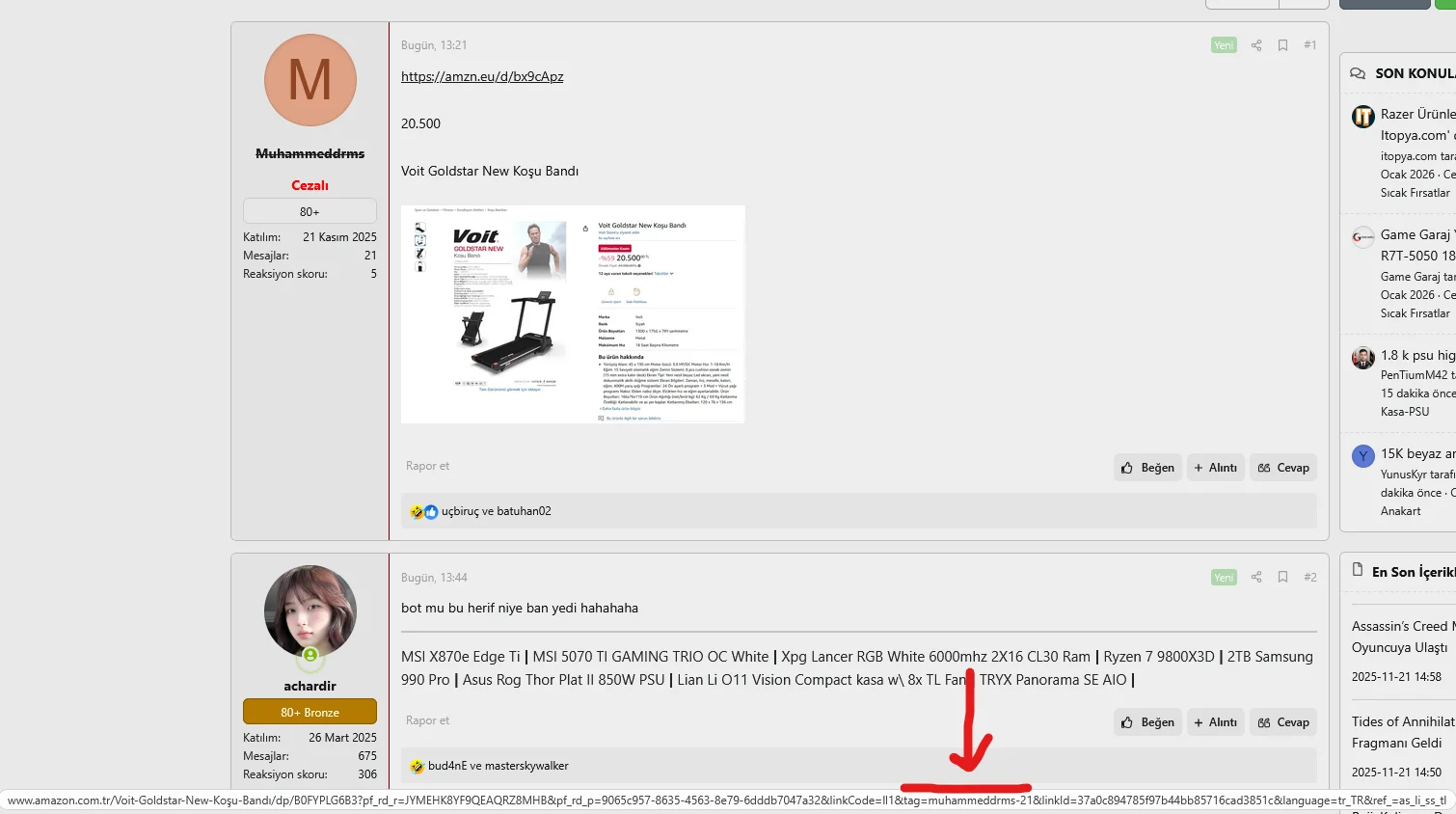This screenshot has height=814, width=1456.
Task: Open the Assassin's Creed article link
Action: pyautogui.click(x=1404, y=637)
